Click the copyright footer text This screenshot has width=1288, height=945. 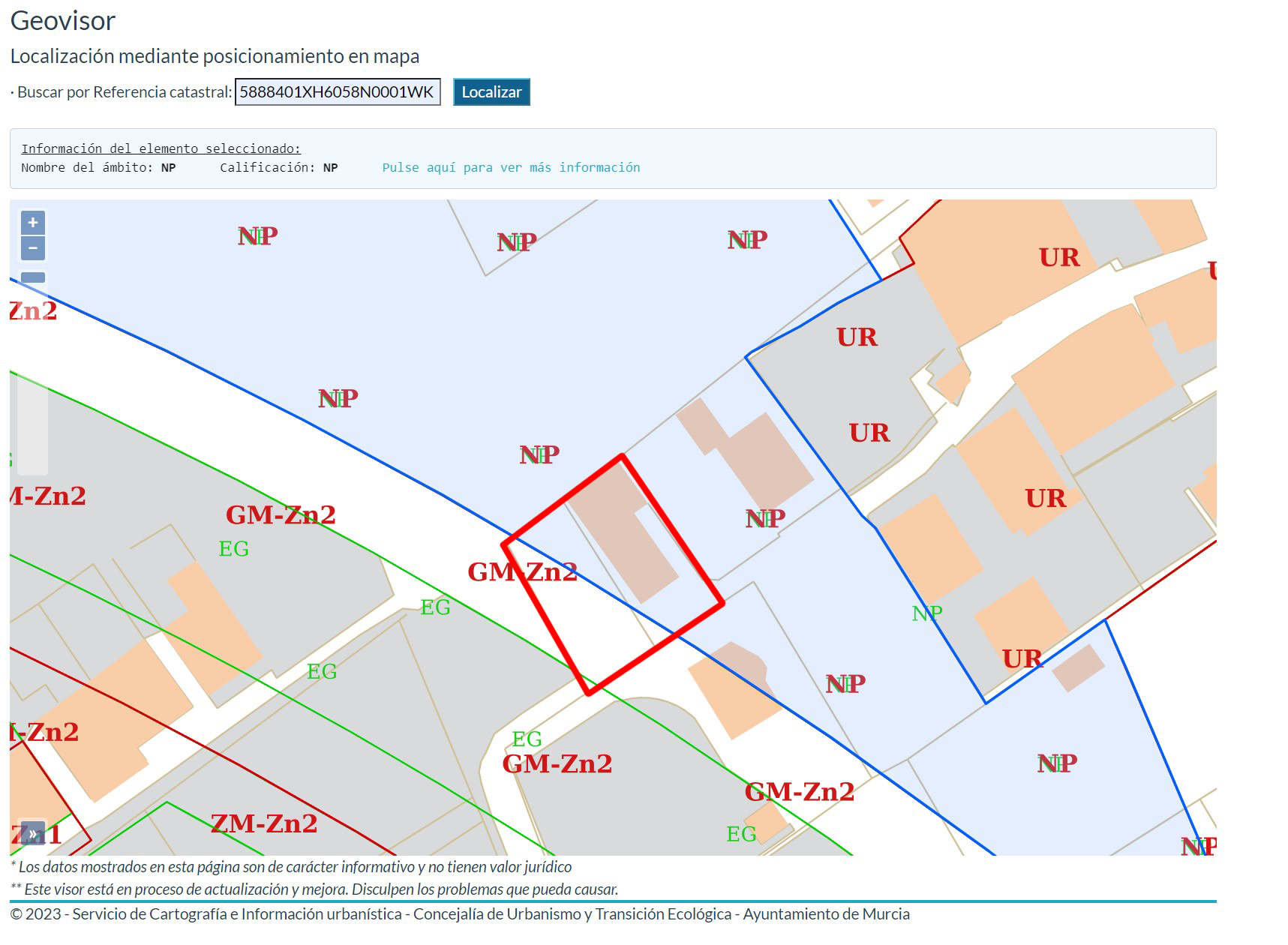coord(460,914)
